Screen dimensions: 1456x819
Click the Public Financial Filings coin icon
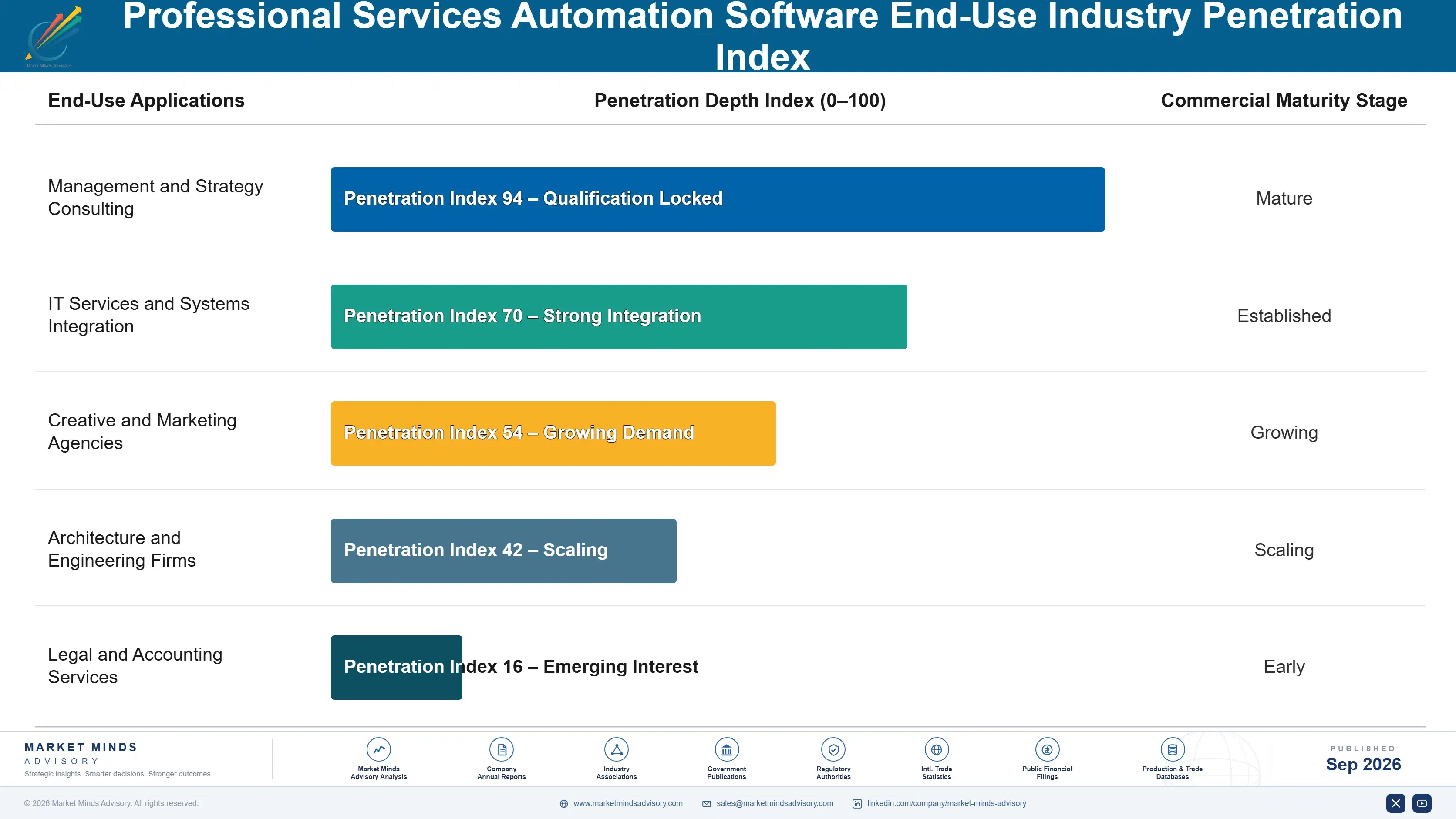point(1047,749)
